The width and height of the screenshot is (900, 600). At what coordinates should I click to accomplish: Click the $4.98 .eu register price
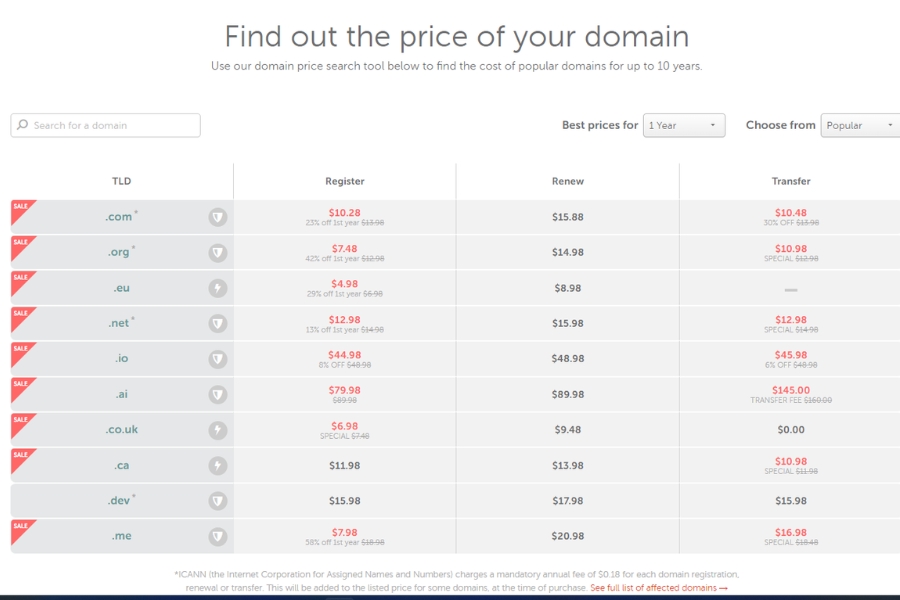click(344, 284)
